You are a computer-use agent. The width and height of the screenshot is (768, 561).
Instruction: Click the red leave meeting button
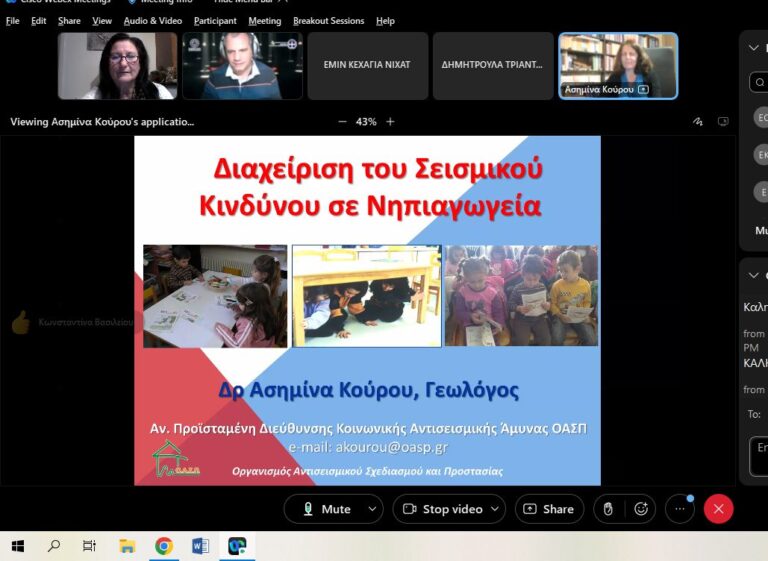718,509
